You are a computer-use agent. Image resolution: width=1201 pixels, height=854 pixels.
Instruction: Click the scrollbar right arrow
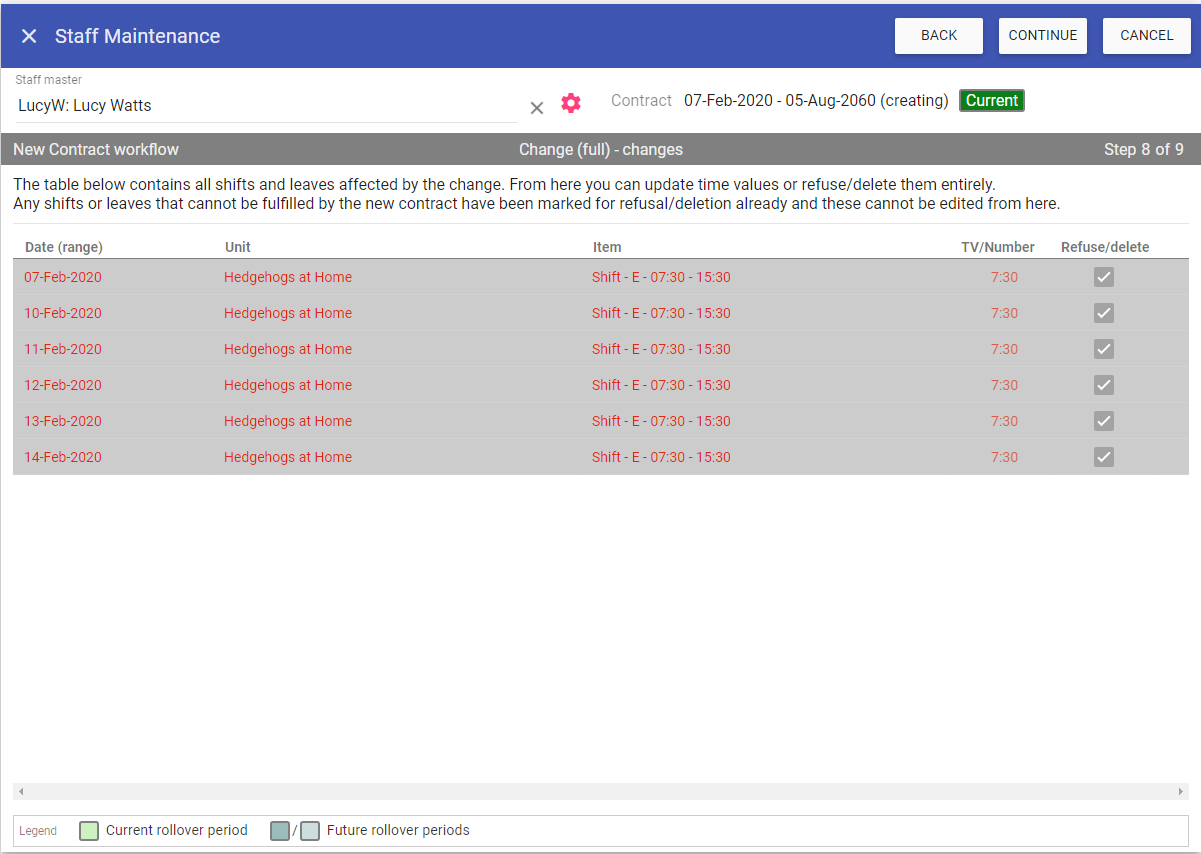pyautogui.click(x=1181, y=791)
